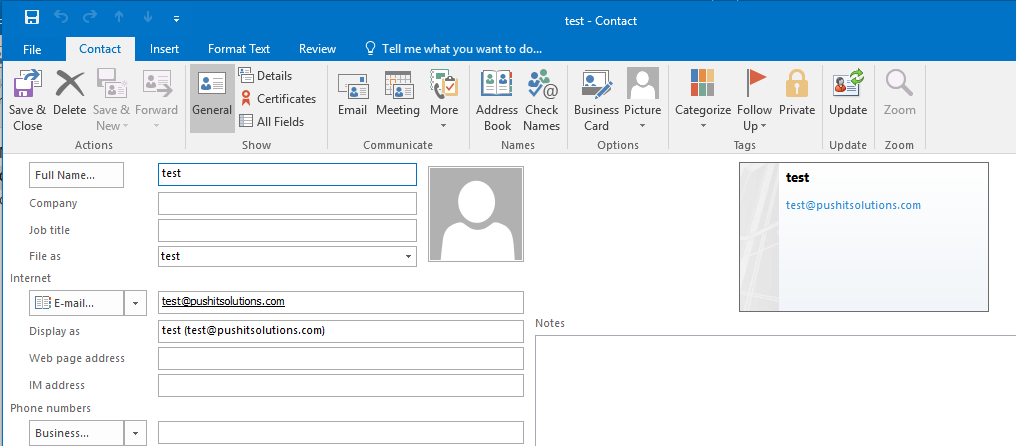Click Tell me what you want to do
The width and height of the screenshot is (1016, 446).
pyautogui.click(x=454, y=49)
